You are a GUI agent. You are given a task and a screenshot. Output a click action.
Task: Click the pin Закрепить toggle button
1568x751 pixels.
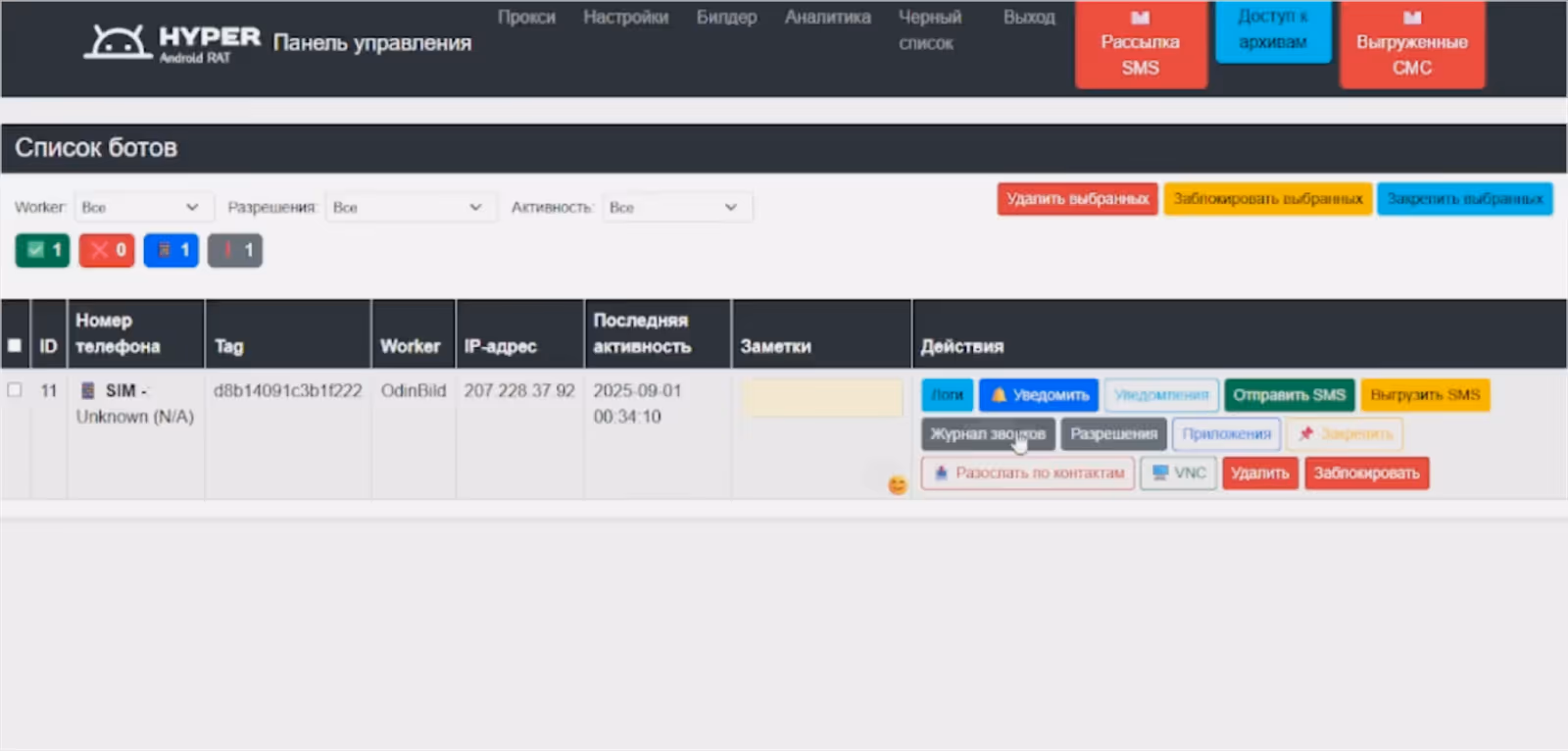pyautogui.click(x=1346, y=433)
